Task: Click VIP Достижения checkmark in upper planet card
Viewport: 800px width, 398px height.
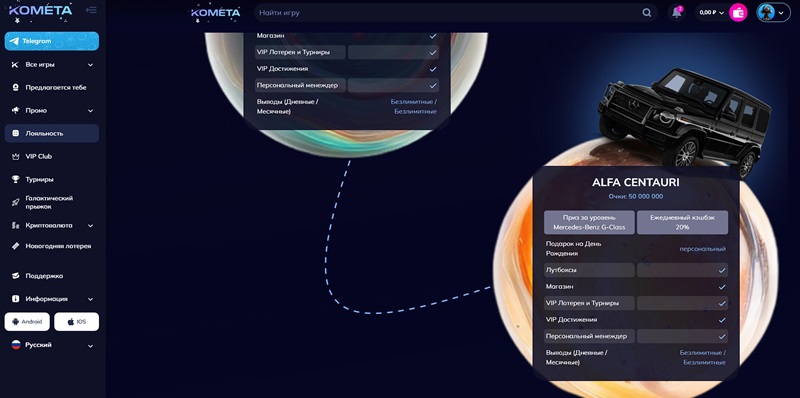Action: (433, 69)
